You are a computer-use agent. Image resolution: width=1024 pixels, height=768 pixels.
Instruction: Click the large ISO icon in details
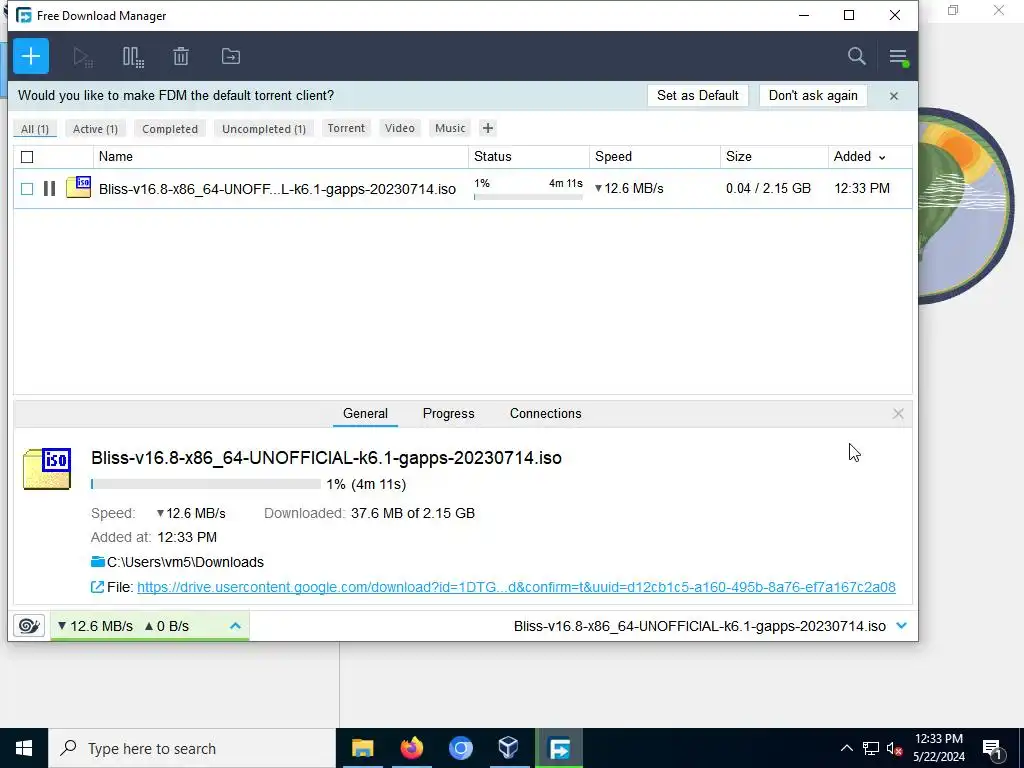47,469
